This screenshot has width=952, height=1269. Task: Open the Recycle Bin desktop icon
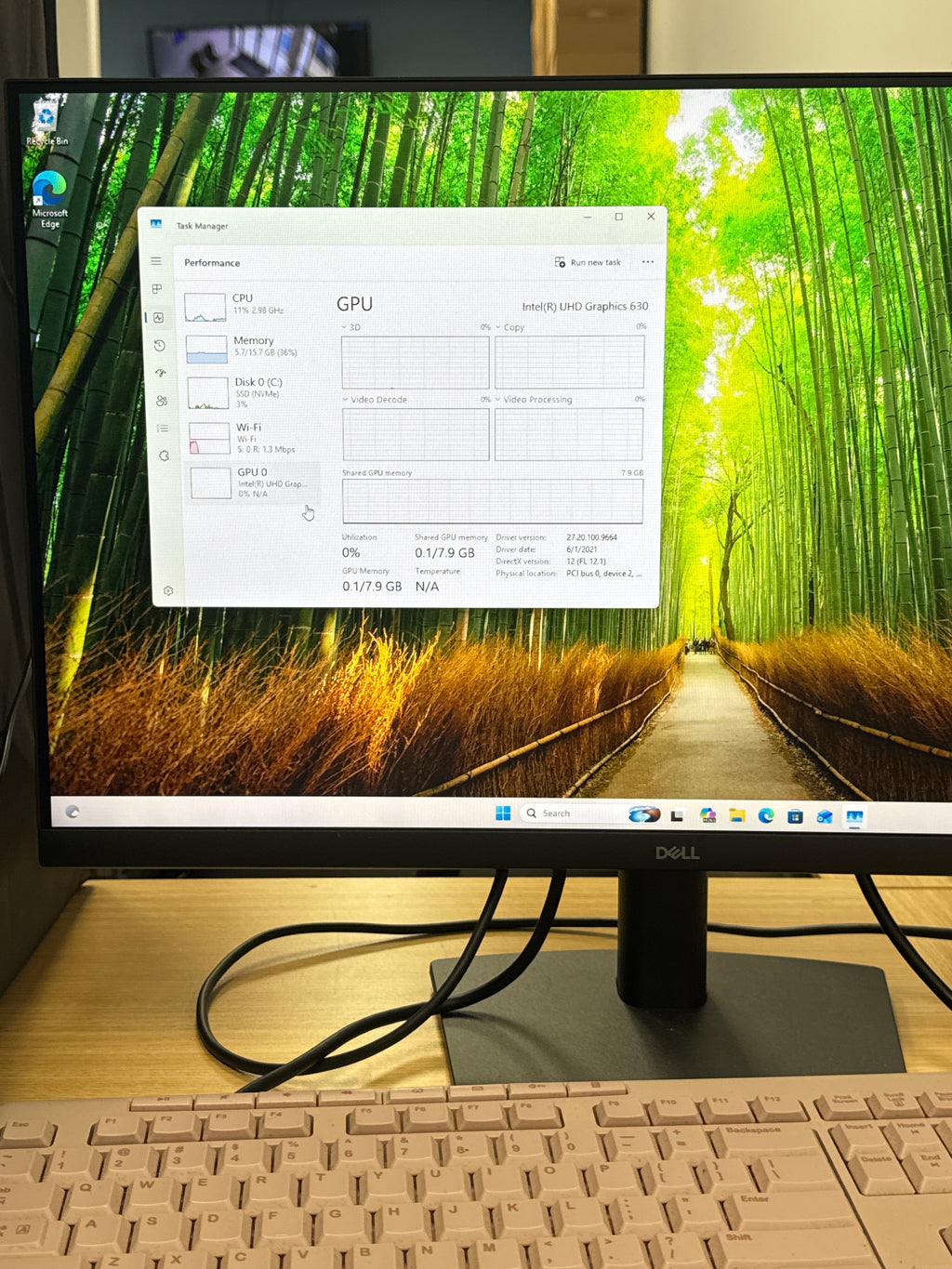click(46, 125)
